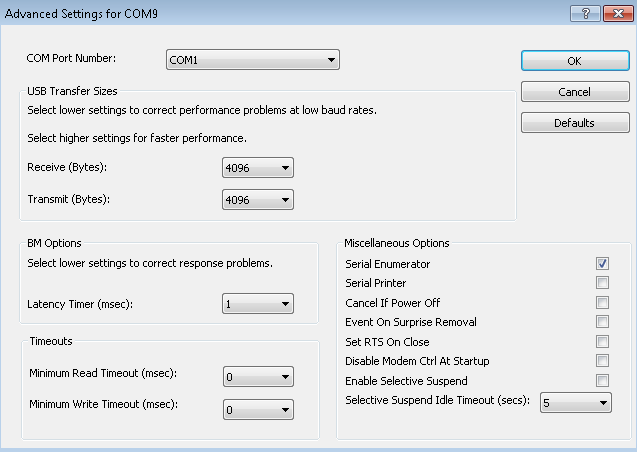Turn on Enable Selective Suspend checkbox
637x452 pixels.
(602, 381)
